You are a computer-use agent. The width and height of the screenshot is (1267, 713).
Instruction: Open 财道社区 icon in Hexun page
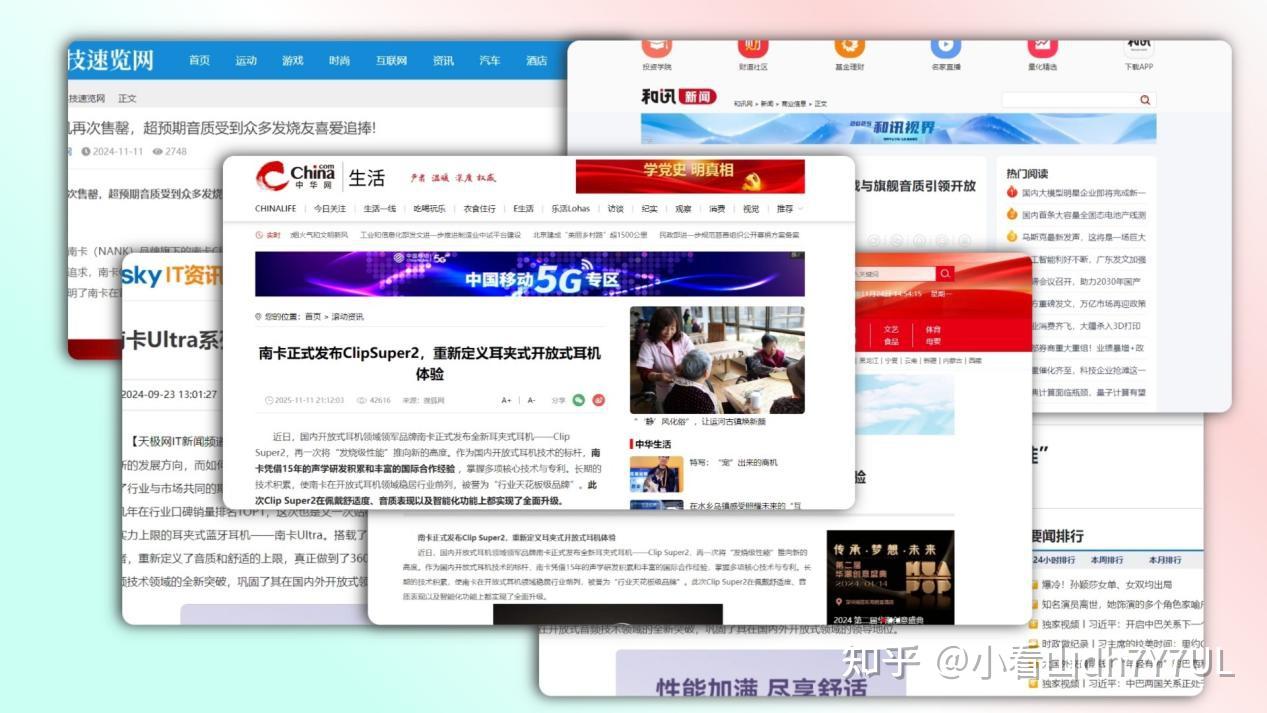[x=753, y=47]
